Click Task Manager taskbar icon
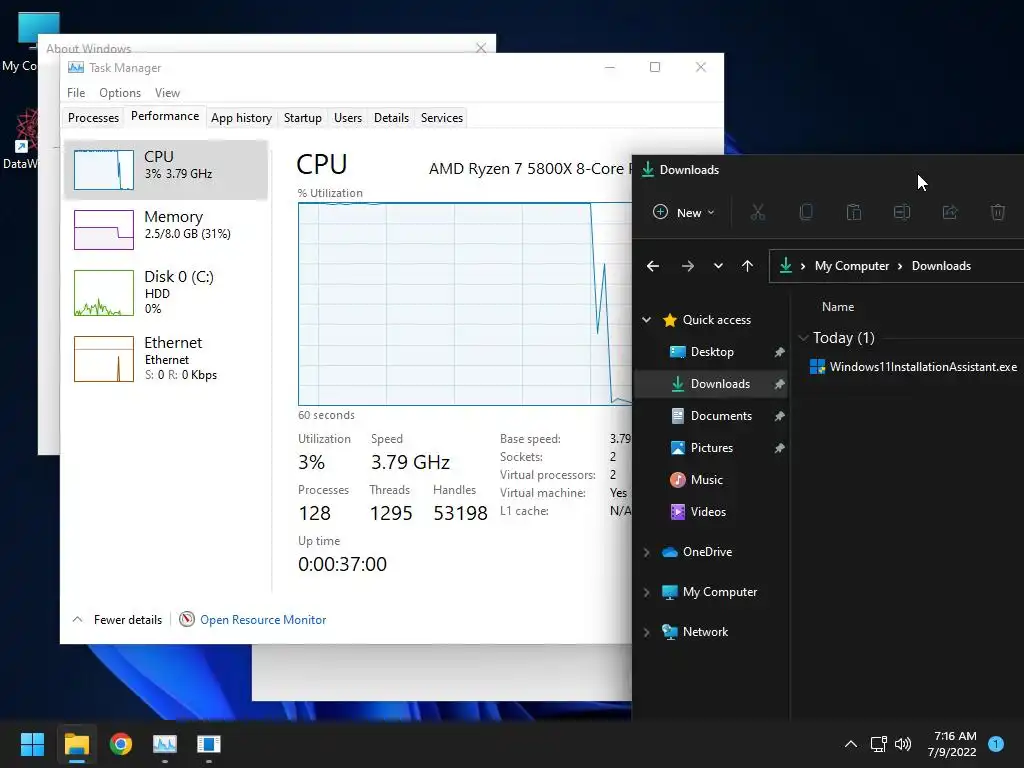The height and width of the screenshot is (768, 1024). tap(165, 744)
